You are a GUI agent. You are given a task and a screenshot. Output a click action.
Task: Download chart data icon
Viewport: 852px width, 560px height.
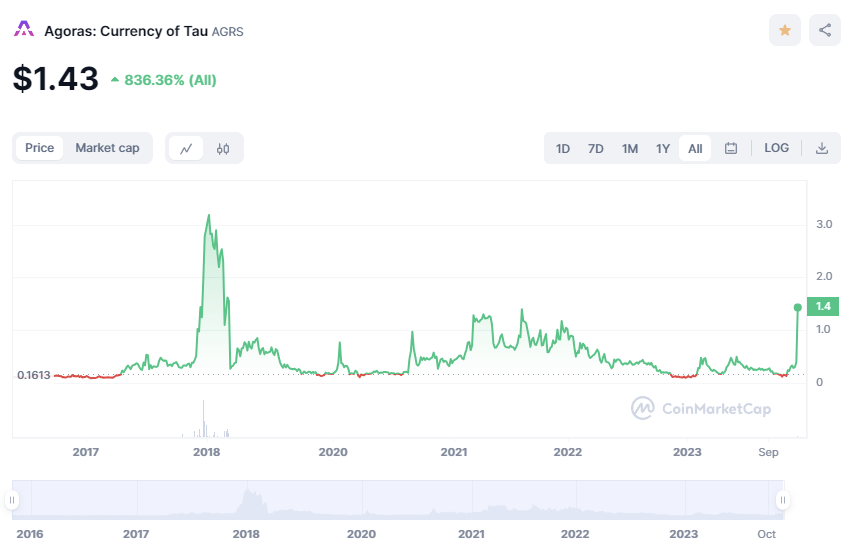click(x=822, y=148)
